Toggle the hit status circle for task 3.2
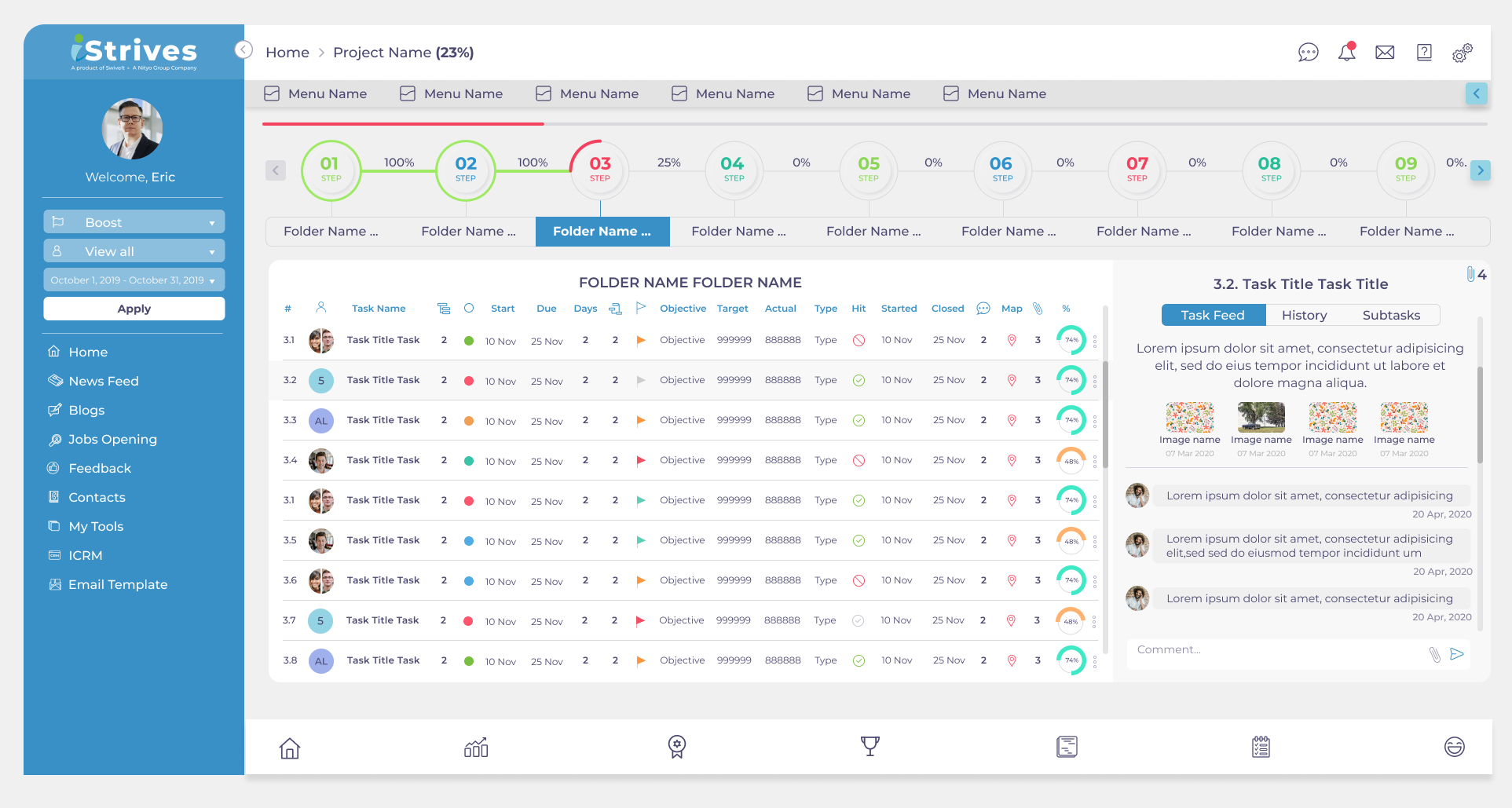1512x808 pixels. click(859, 381)
